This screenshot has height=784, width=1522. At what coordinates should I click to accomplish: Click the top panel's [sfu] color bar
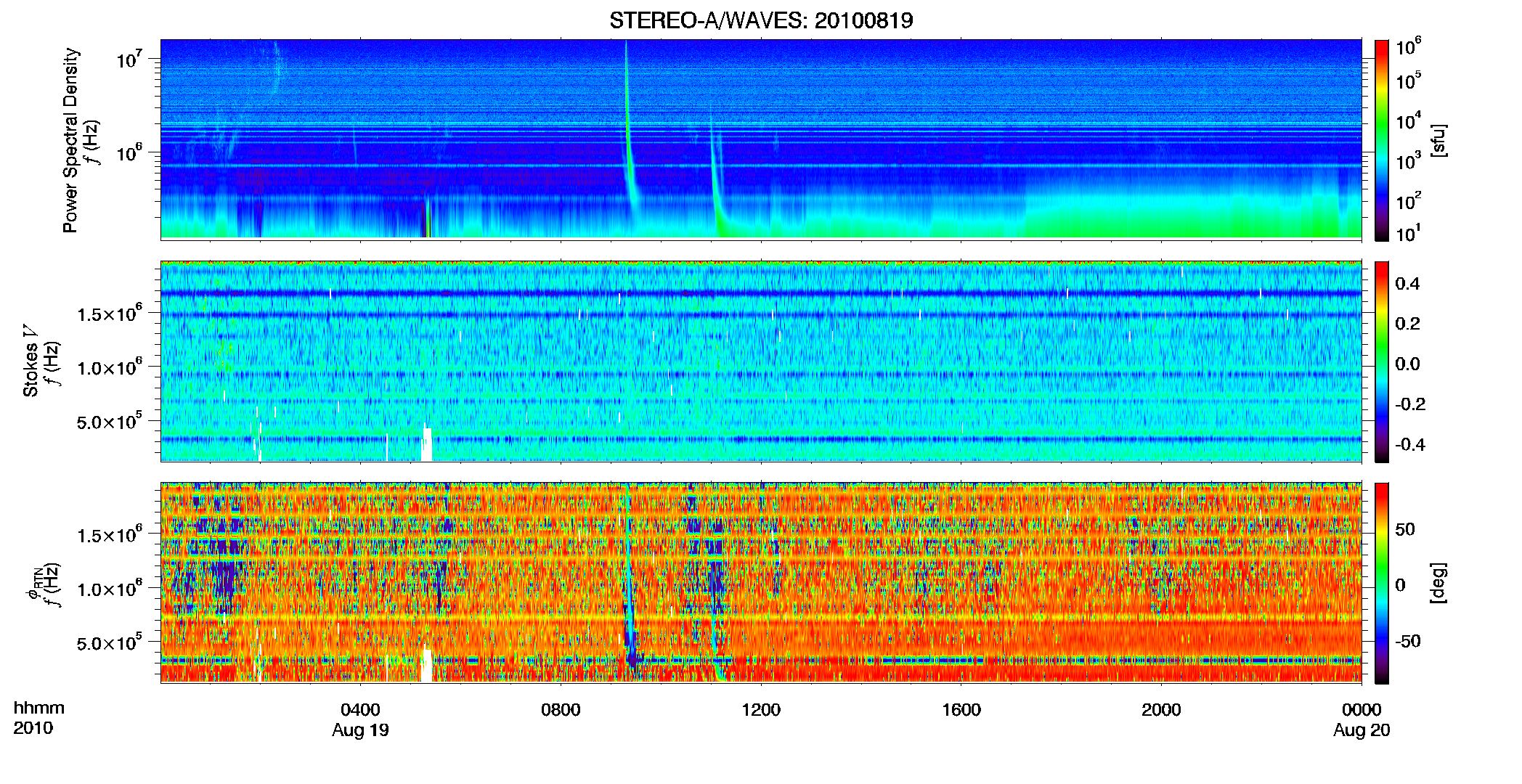point(1382,140)
